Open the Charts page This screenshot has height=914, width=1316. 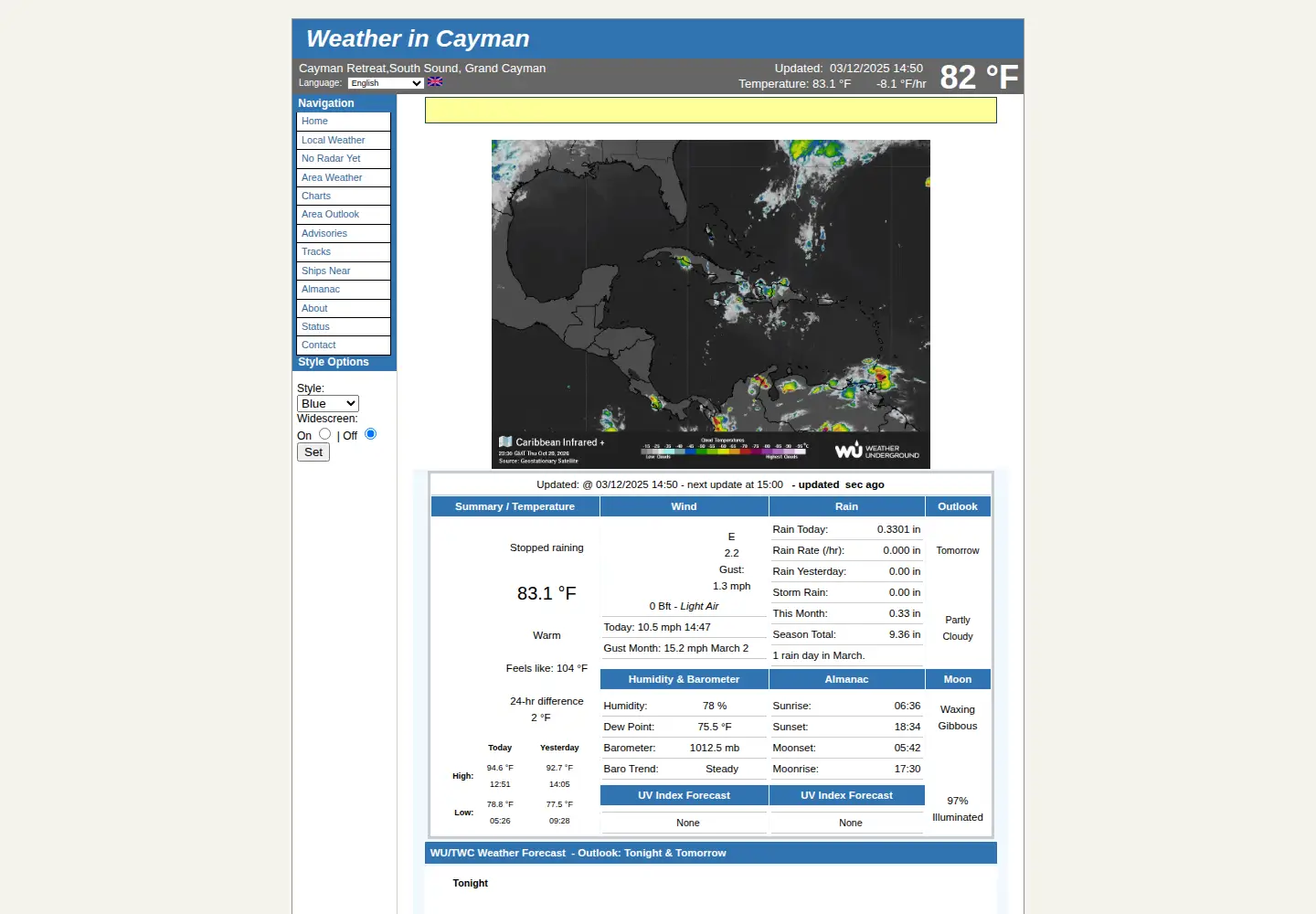[344, 196]
